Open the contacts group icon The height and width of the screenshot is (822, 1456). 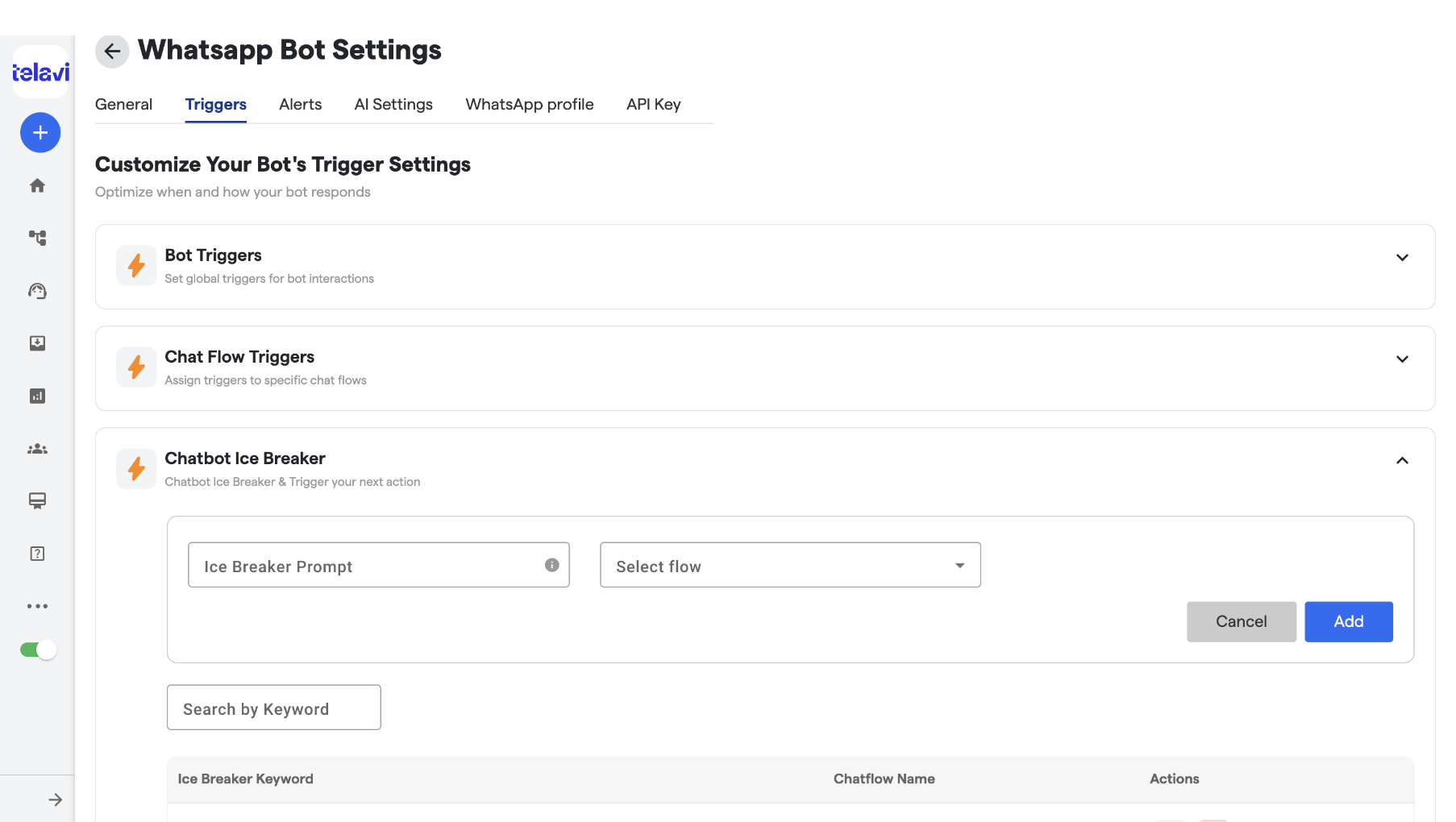click(x=37, y=449)
